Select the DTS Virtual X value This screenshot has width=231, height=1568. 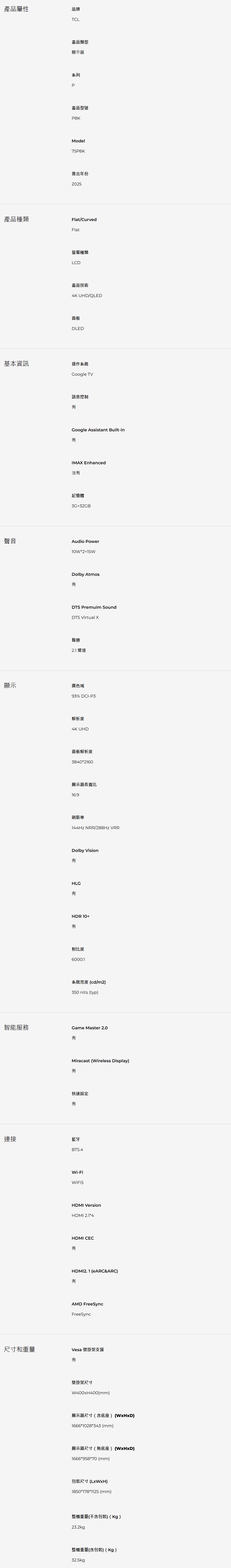point(85,617)
